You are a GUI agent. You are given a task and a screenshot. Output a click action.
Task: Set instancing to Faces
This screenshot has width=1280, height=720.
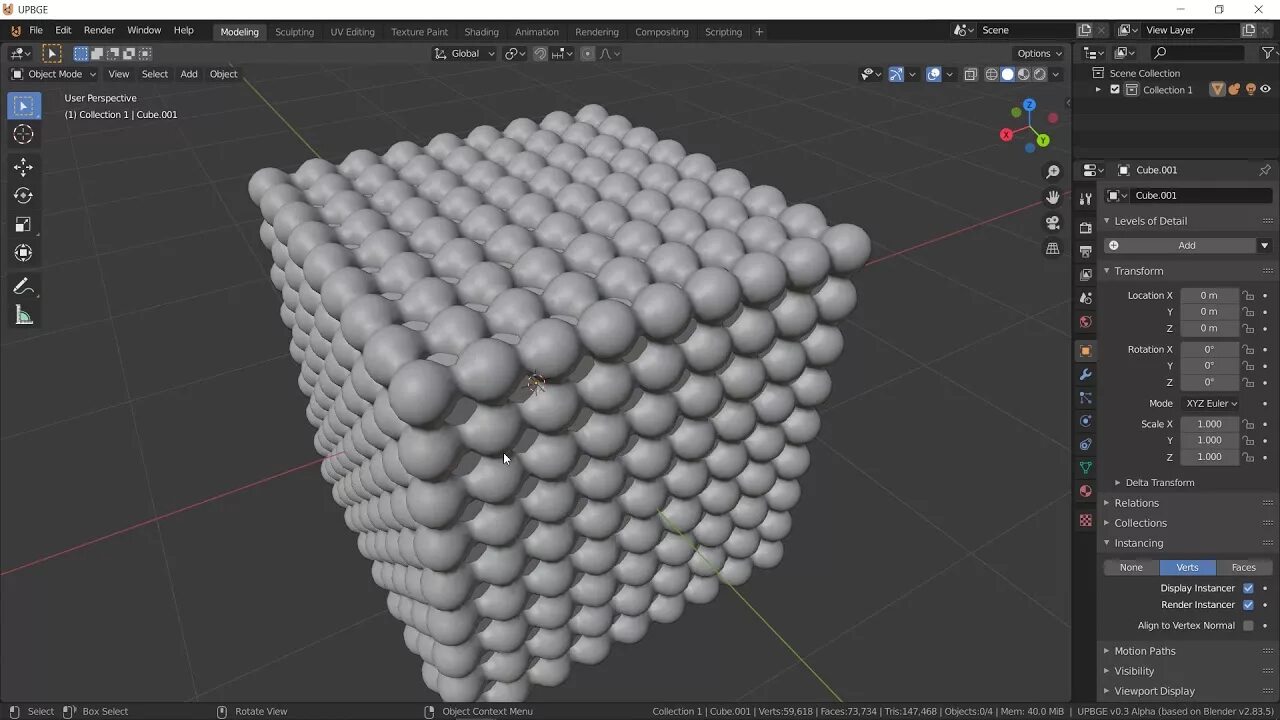pyautogui.click(x=1243, y=568)
